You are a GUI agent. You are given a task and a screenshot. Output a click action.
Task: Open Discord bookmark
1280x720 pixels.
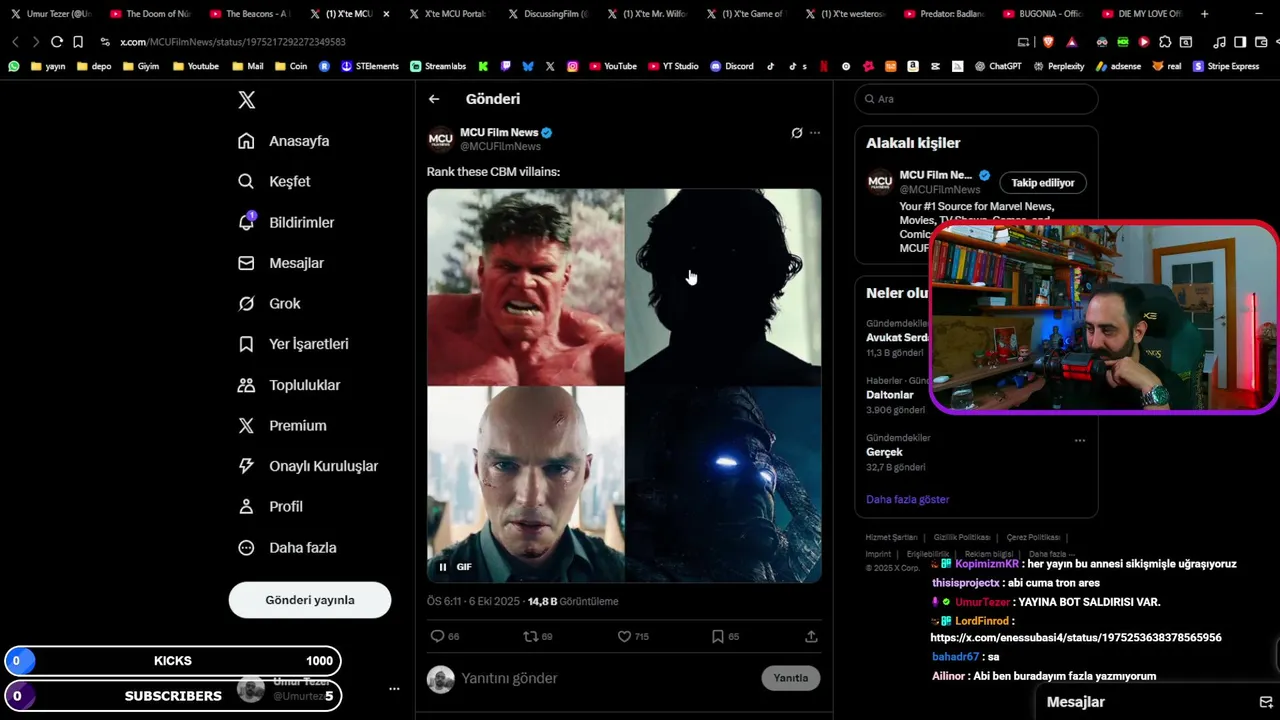pyautogui.click(x=732, y=66)
